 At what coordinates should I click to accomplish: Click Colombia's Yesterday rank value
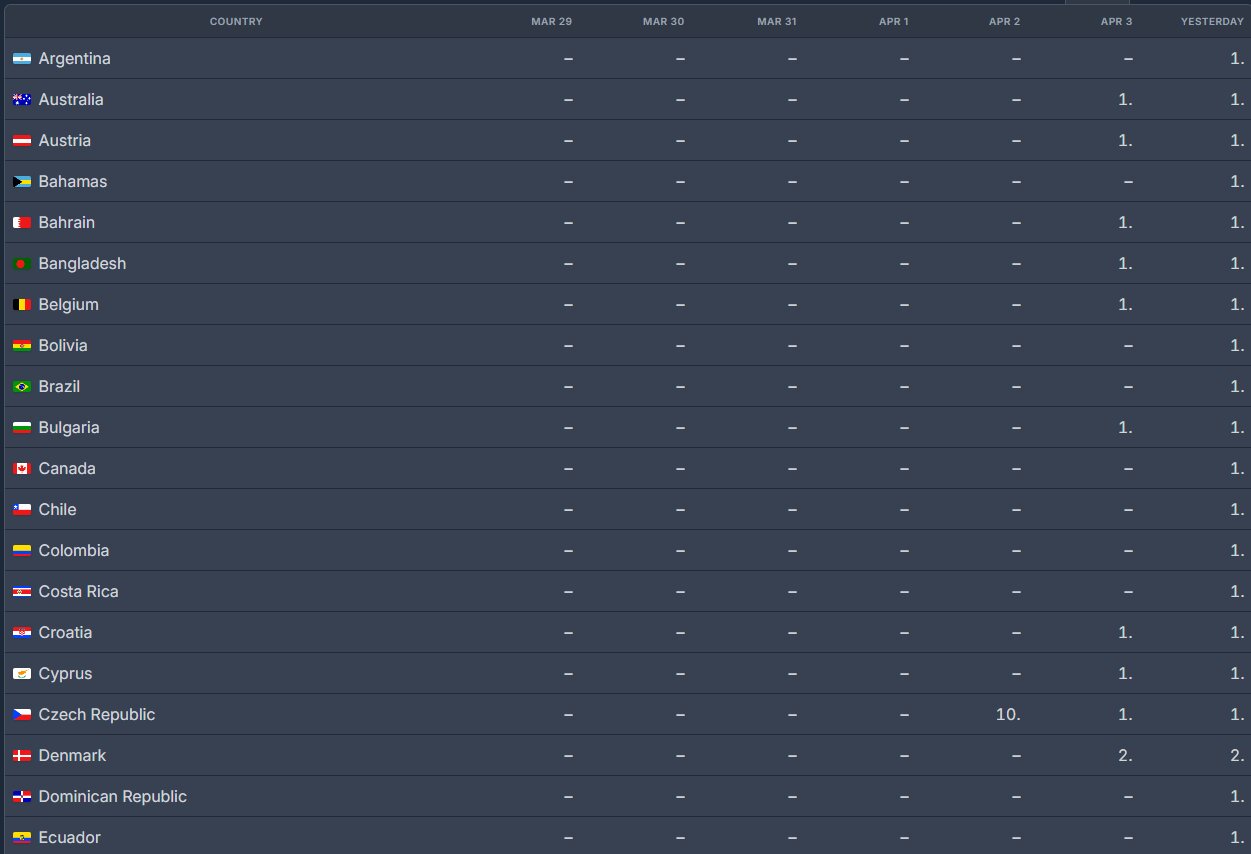tap(1237, 551)
